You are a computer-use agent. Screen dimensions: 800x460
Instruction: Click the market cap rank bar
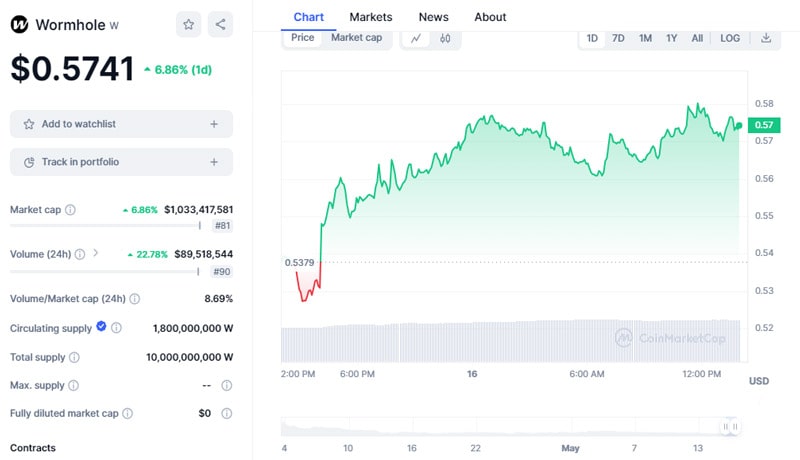[x=105, y=225]
